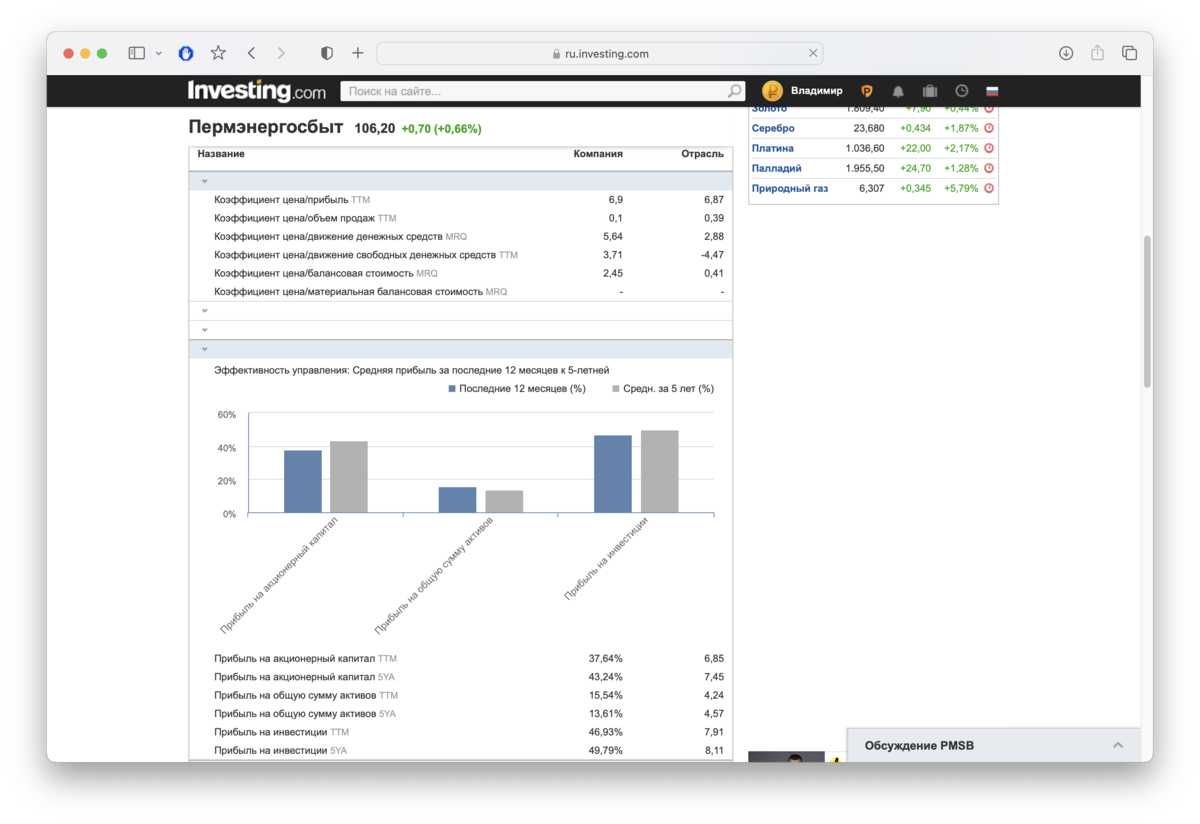Open the Платина commodity link
The width and height of the screenshot is (1200, 824).
pyautogui.click(x=773, y=148)
